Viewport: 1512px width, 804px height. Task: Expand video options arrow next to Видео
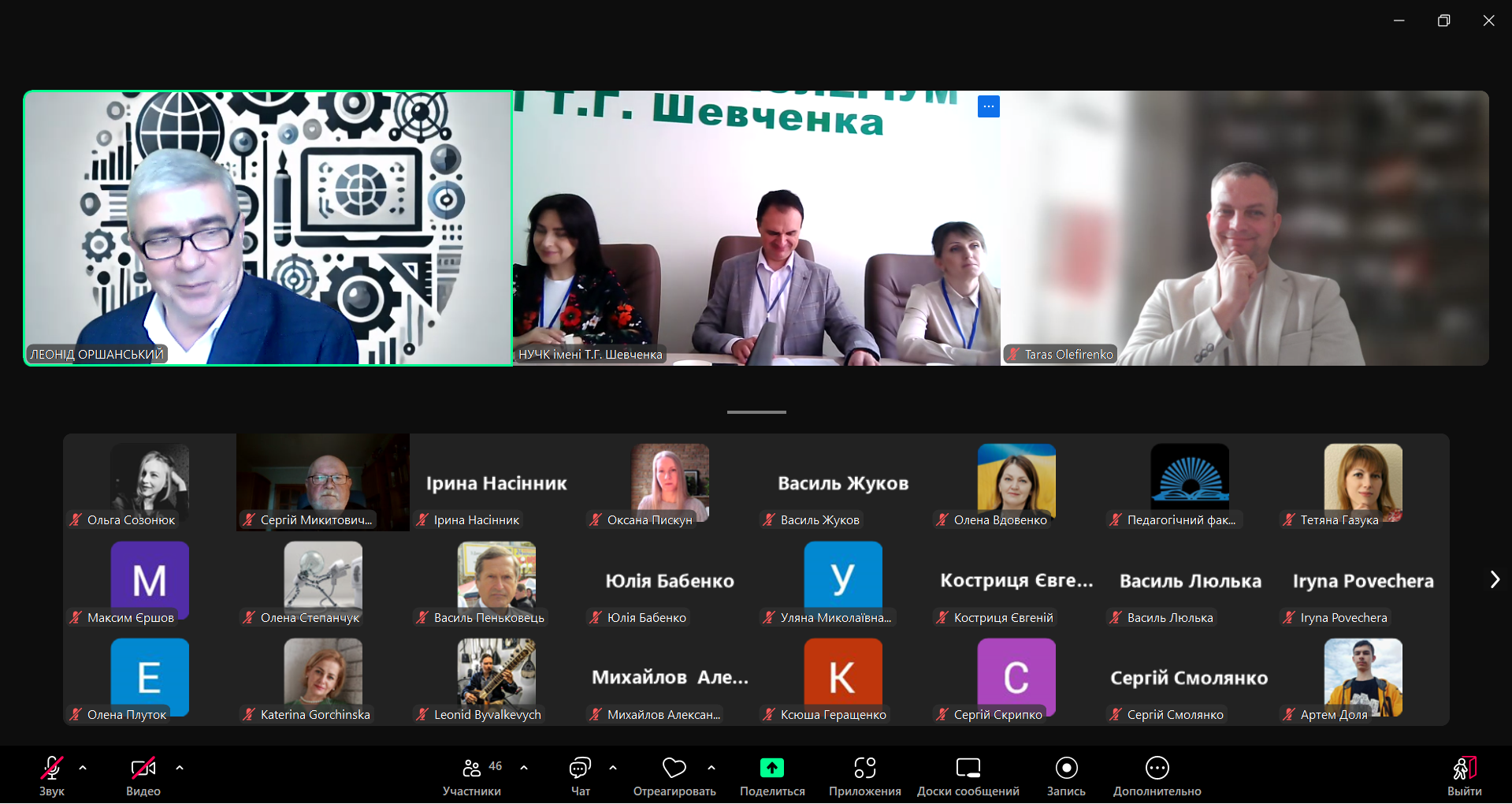point(180,767)
